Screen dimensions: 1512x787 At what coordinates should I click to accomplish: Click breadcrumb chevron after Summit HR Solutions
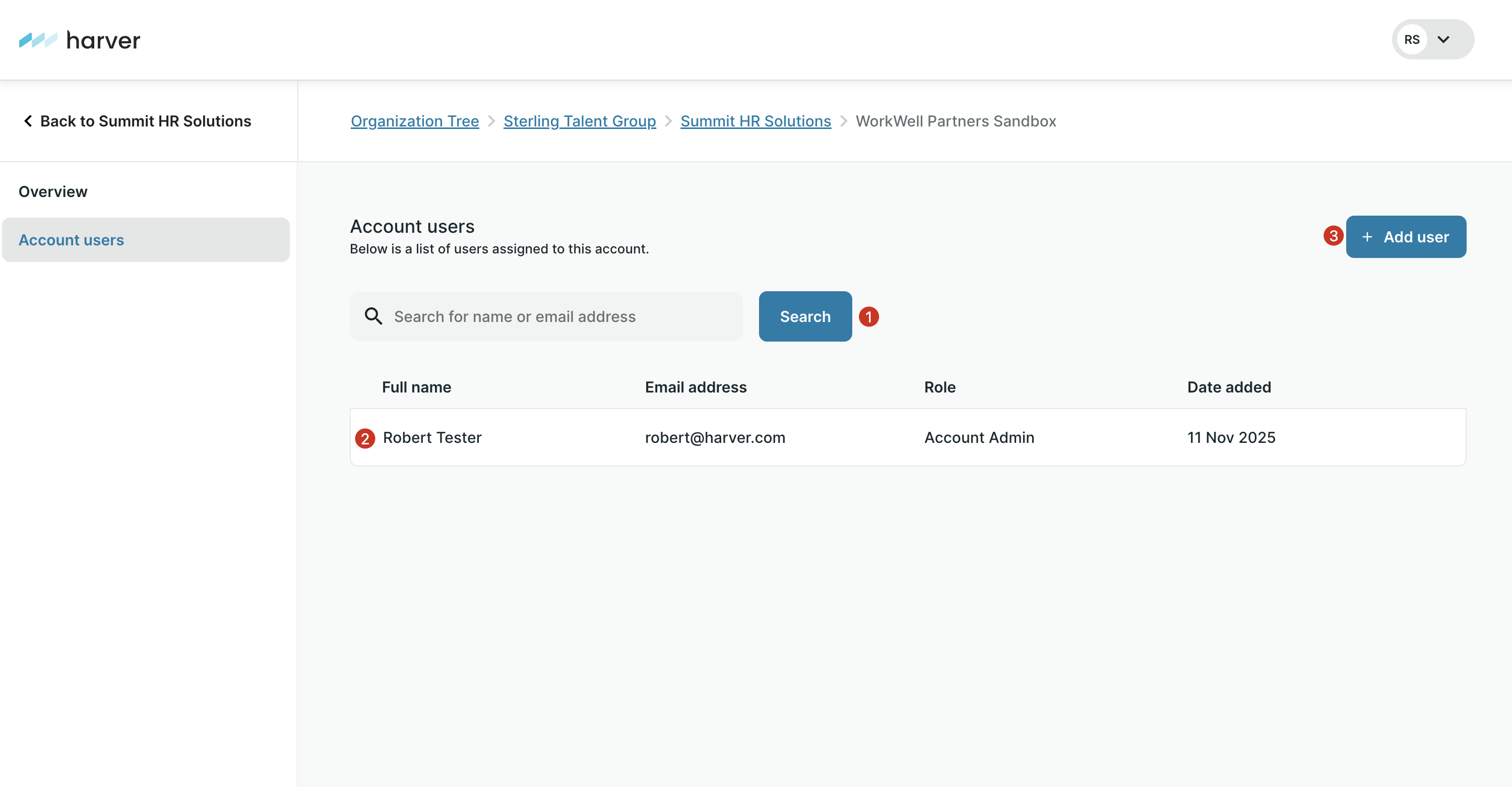pyautogui.click(x=844, y=121)
